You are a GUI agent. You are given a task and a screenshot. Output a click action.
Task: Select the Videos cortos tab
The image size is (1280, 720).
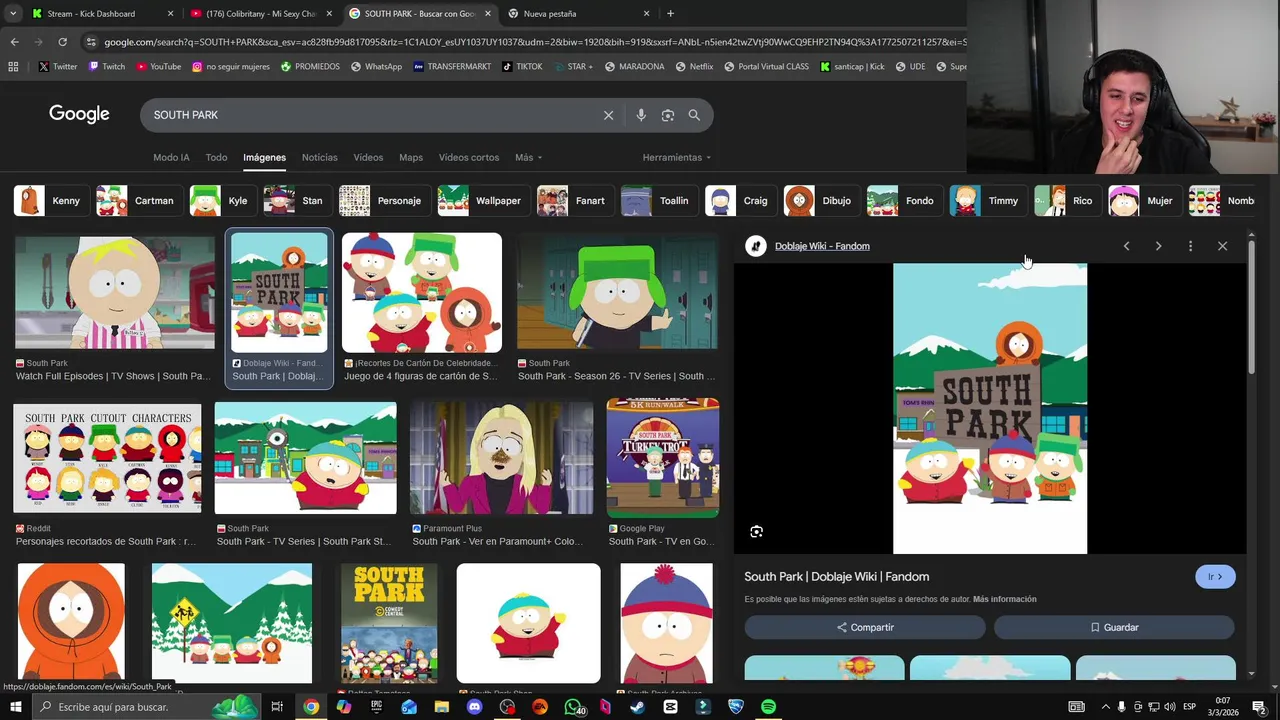pyautogui.click(x=469, y=158)
